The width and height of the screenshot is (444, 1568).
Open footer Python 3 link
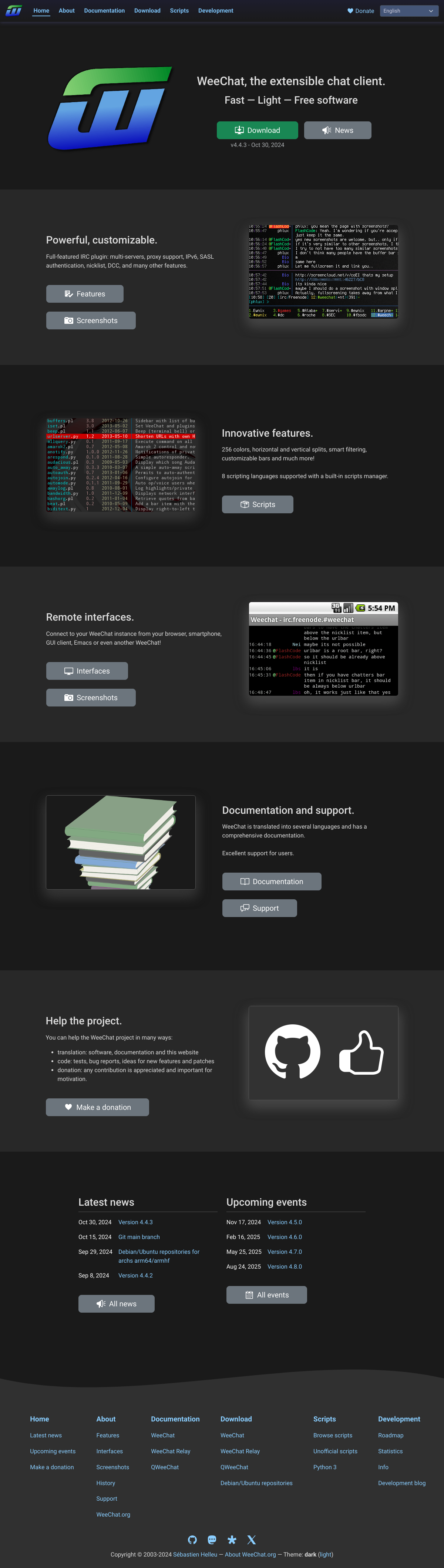coord(325,1467)
